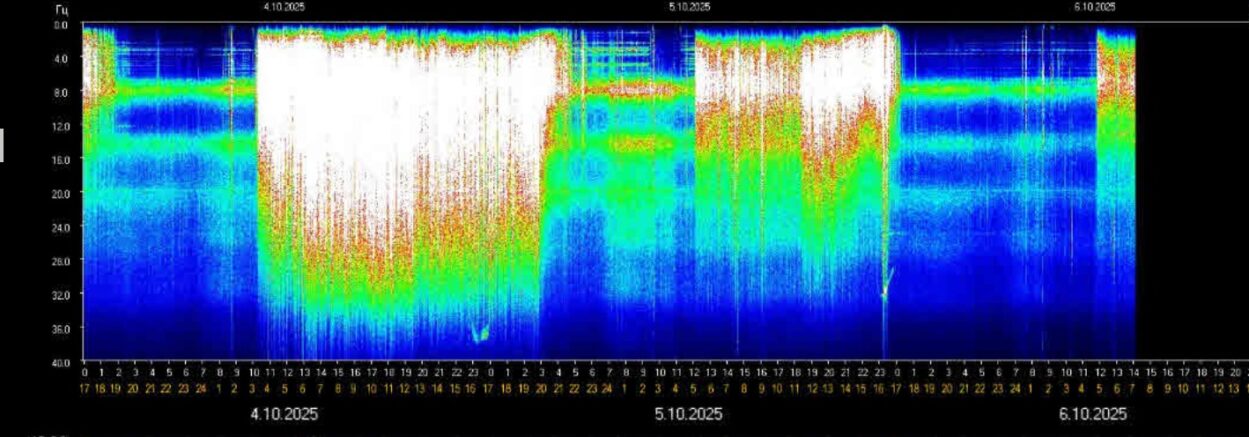
Task: Select the 5.10.2025 date header above spectrogram
Action: pos(690,7)
